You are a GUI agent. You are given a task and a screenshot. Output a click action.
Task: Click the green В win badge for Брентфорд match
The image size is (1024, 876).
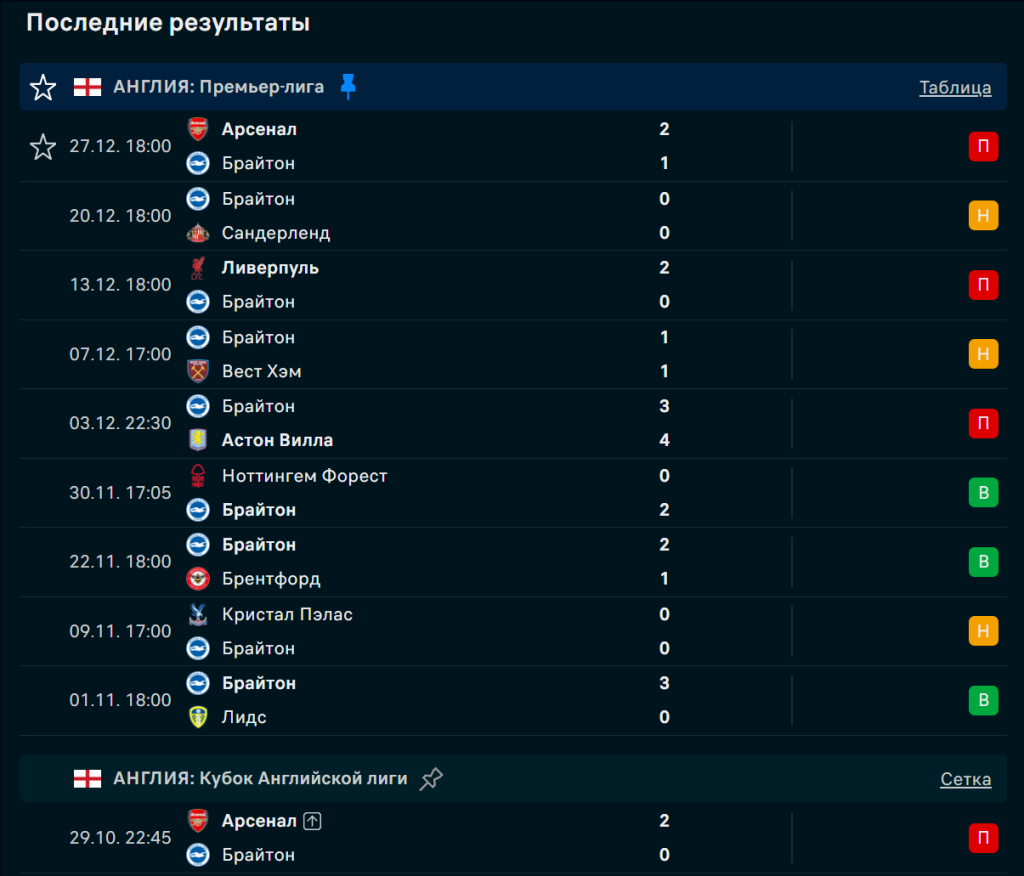(983, 562)
